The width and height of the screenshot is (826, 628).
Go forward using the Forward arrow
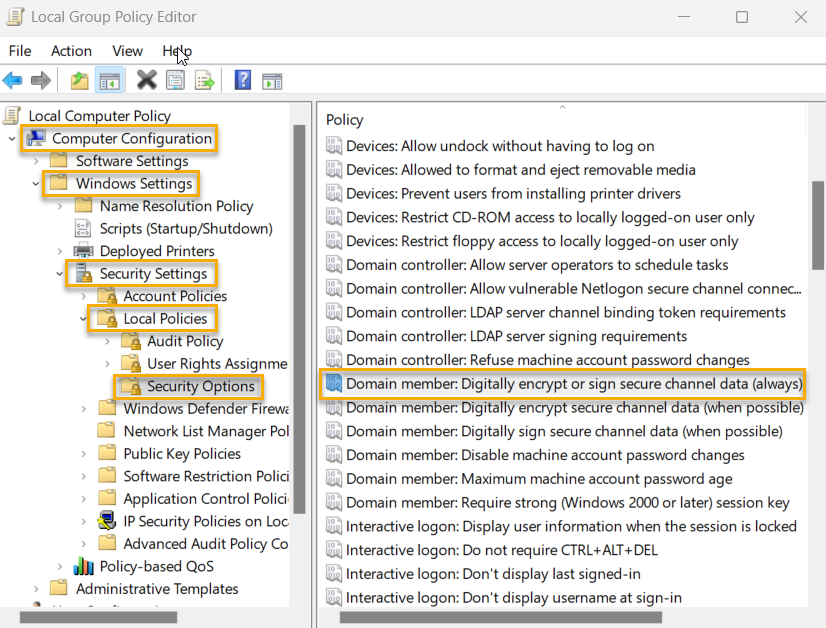40,81
